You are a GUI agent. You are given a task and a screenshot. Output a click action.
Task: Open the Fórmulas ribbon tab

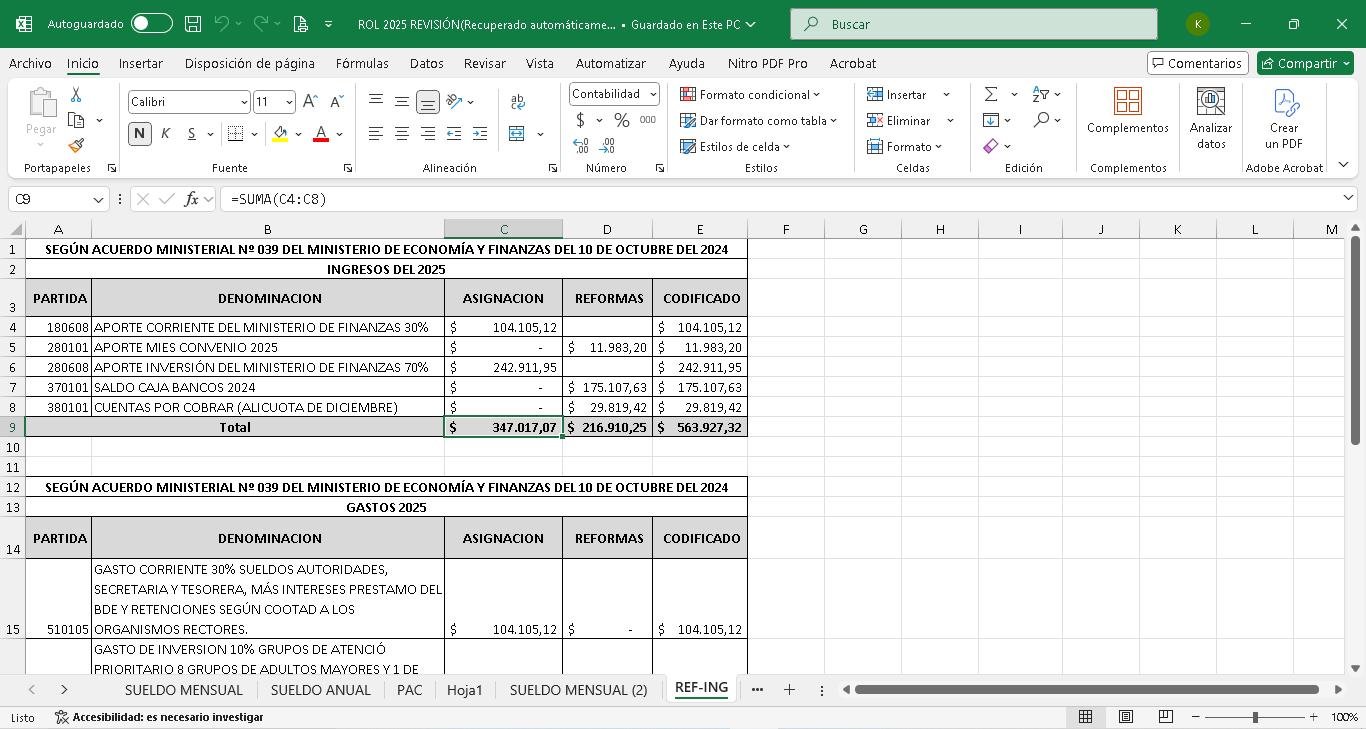point(362,63)
